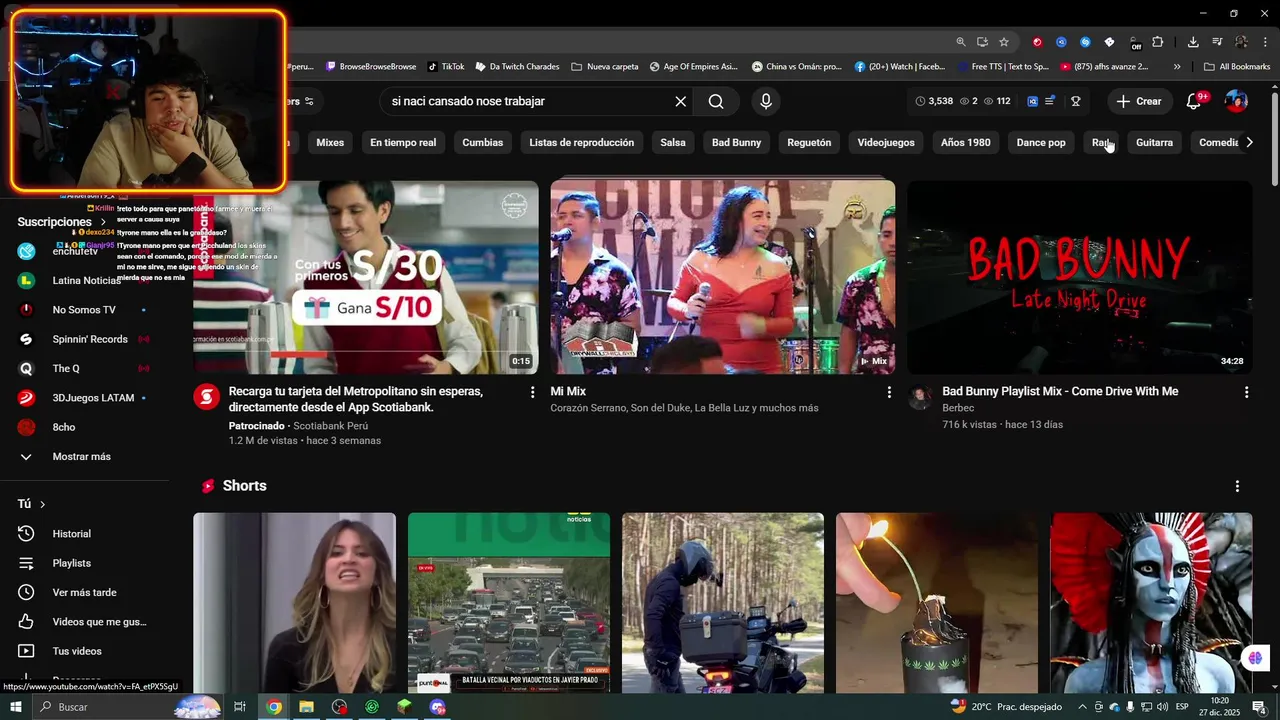Open the Crear upload menu

tap(1139, 101)
